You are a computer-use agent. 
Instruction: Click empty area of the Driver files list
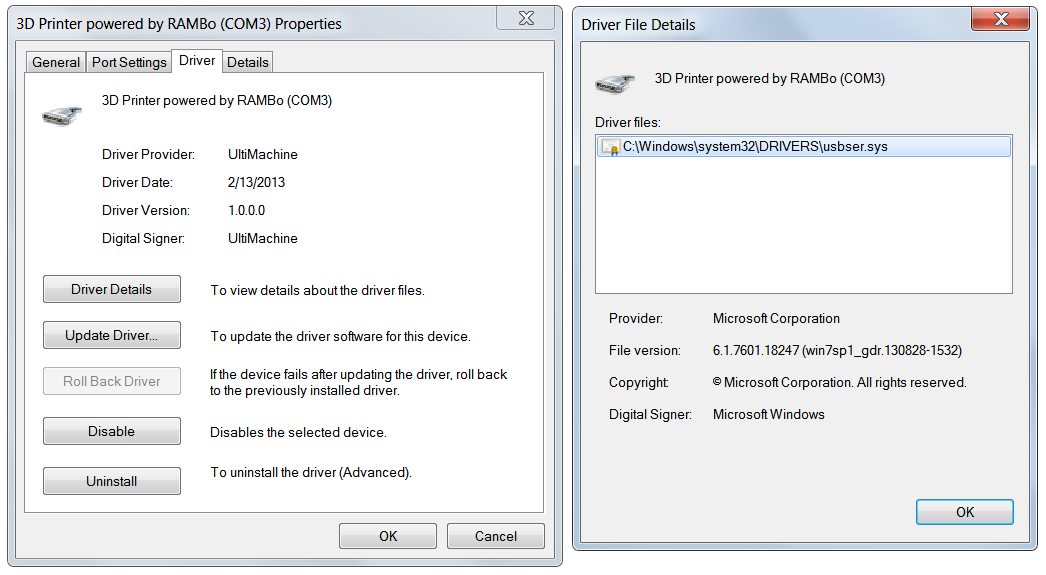(x=803, y=230)
